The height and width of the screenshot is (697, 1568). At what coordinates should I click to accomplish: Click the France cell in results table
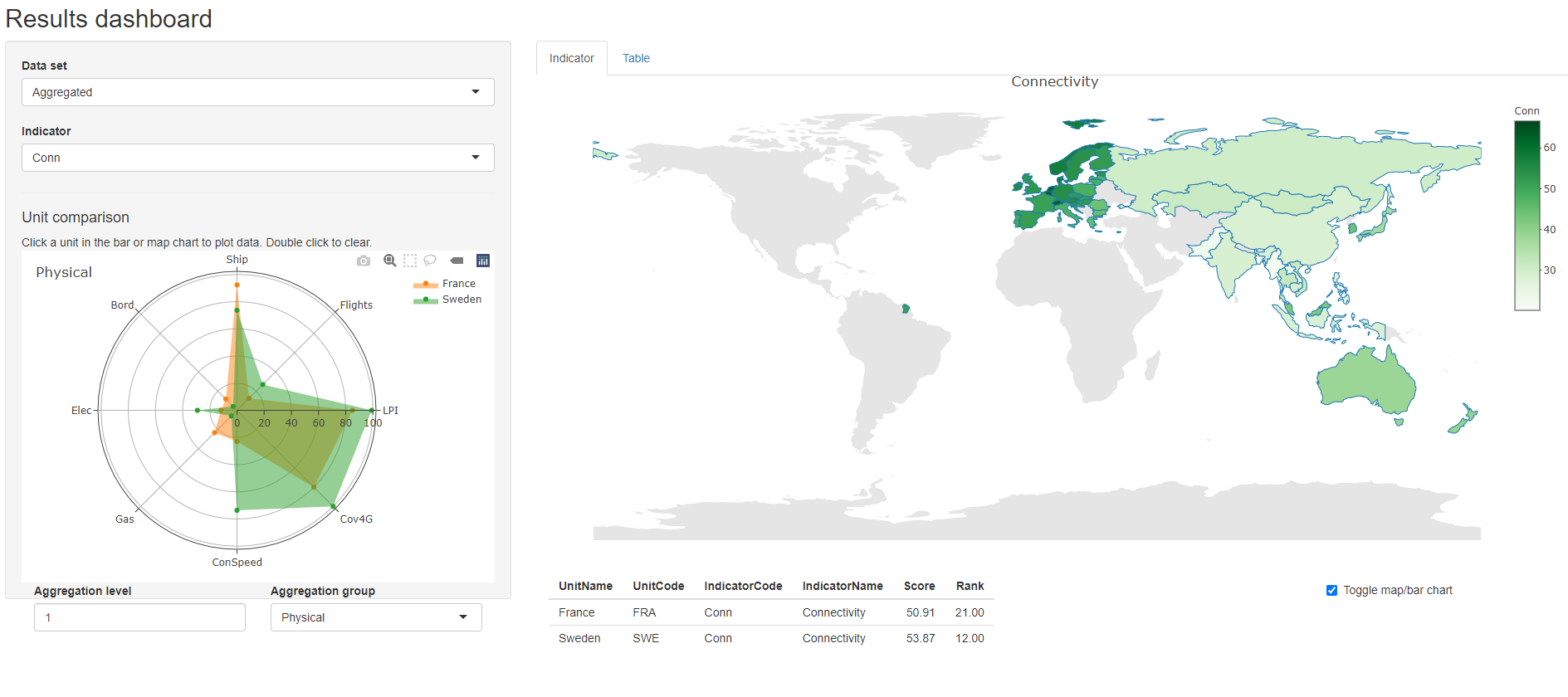coord(576,612)
